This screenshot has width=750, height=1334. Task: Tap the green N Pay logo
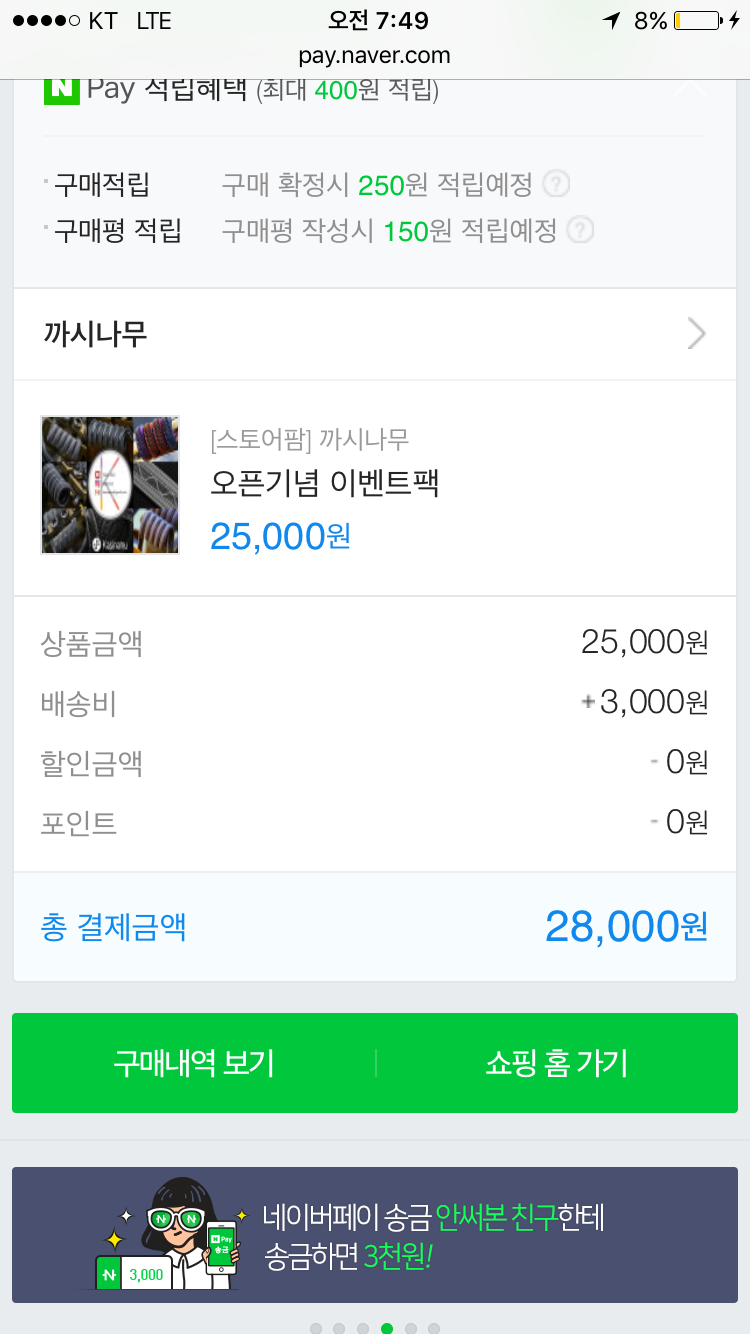pyautogui.click(x=61, y=88)
